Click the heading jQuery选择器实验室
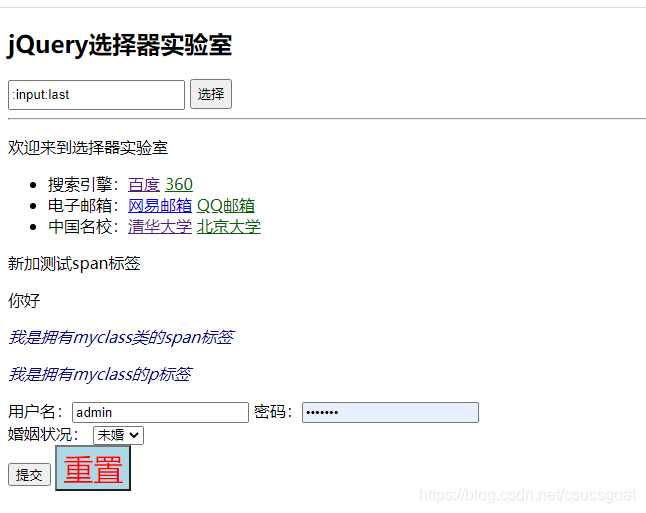This screenshot has height=513, width=646. (x=119, y=45)
